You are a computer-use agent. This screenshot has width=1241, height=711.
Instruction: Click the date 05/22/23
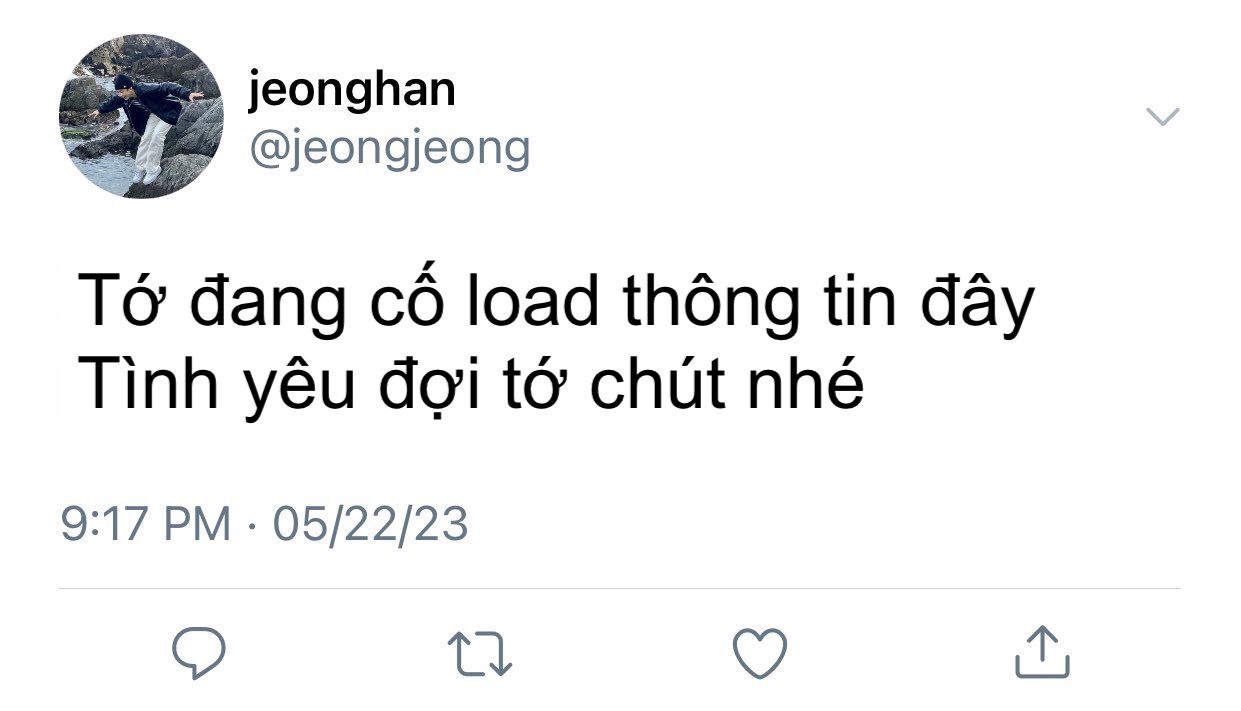[370, 524]
